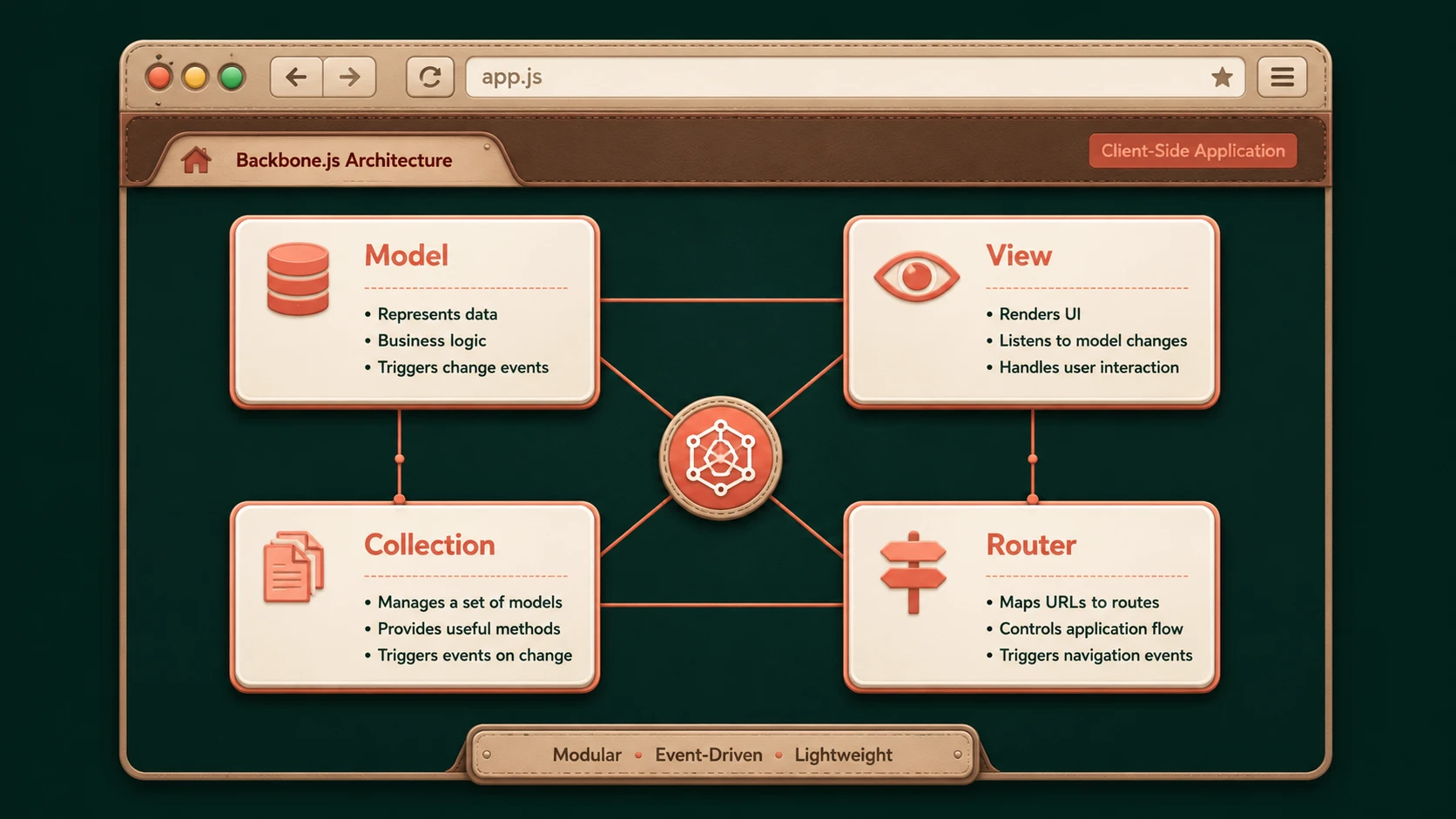Click the Collection documents icon

pyautogui.click(x=293, y=567)
